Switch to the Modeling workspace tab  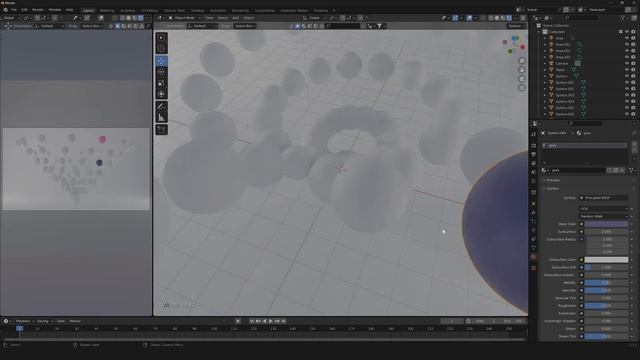point(107,11)
